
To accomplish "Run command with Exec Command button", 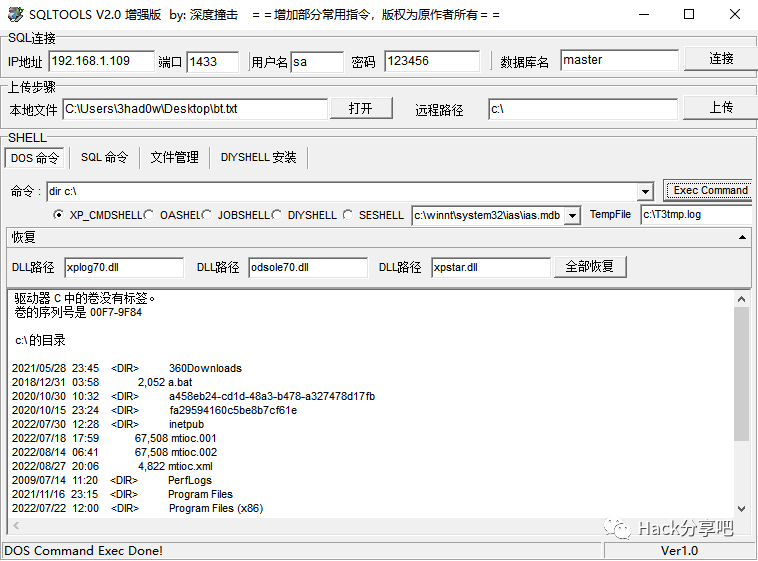I will click(710, 190).
